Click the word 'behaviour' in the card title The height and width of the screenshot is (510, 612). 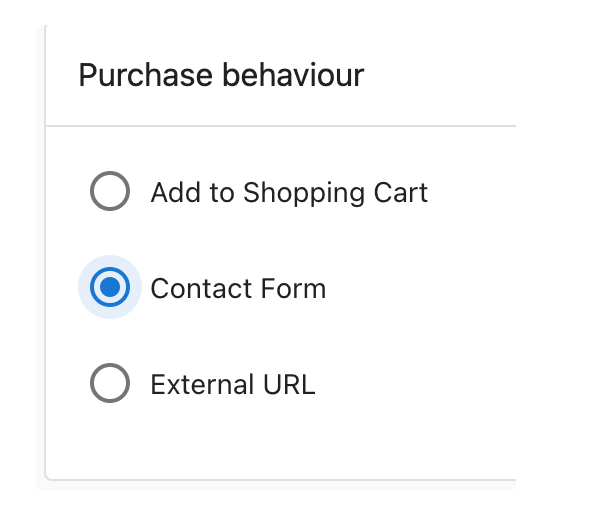(x=293, y=75)
